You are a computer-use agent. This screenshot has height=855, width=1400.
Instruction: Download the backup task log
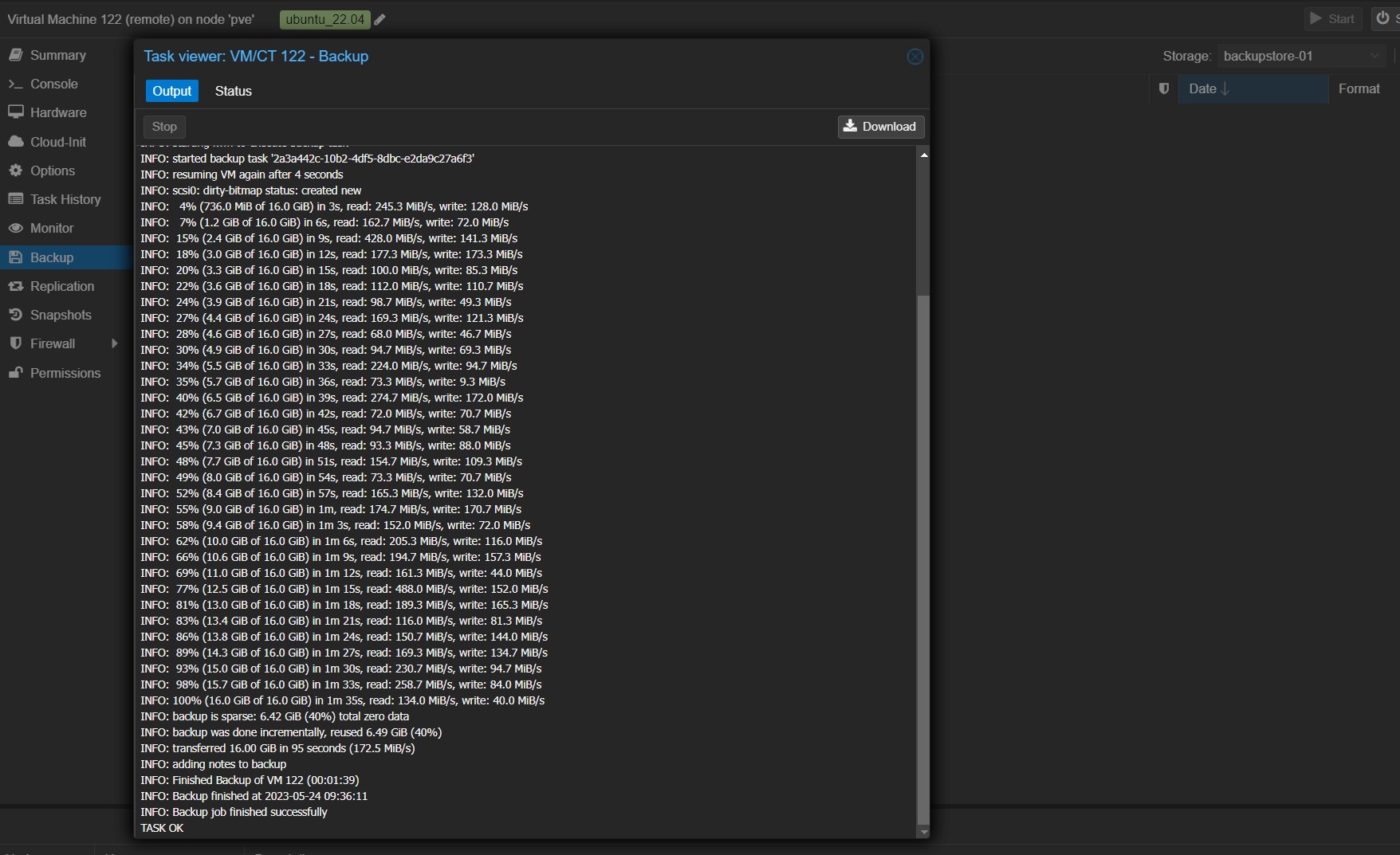(x=880, y=127)
